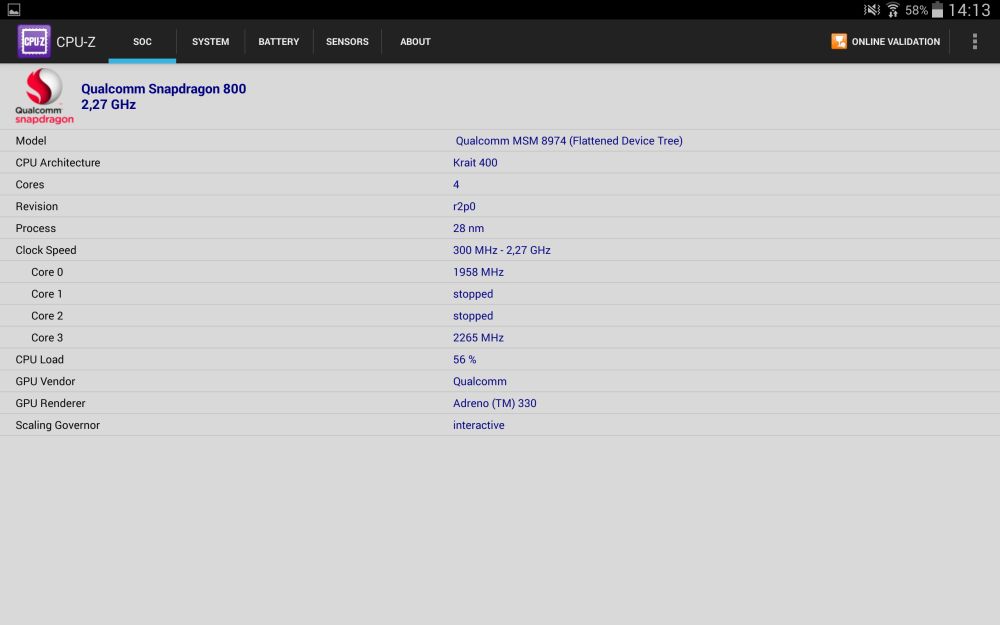The width and height of the screenshot is (1000, 625).
Task: Select the 56 % CPU load value
Action: (464, 360)
